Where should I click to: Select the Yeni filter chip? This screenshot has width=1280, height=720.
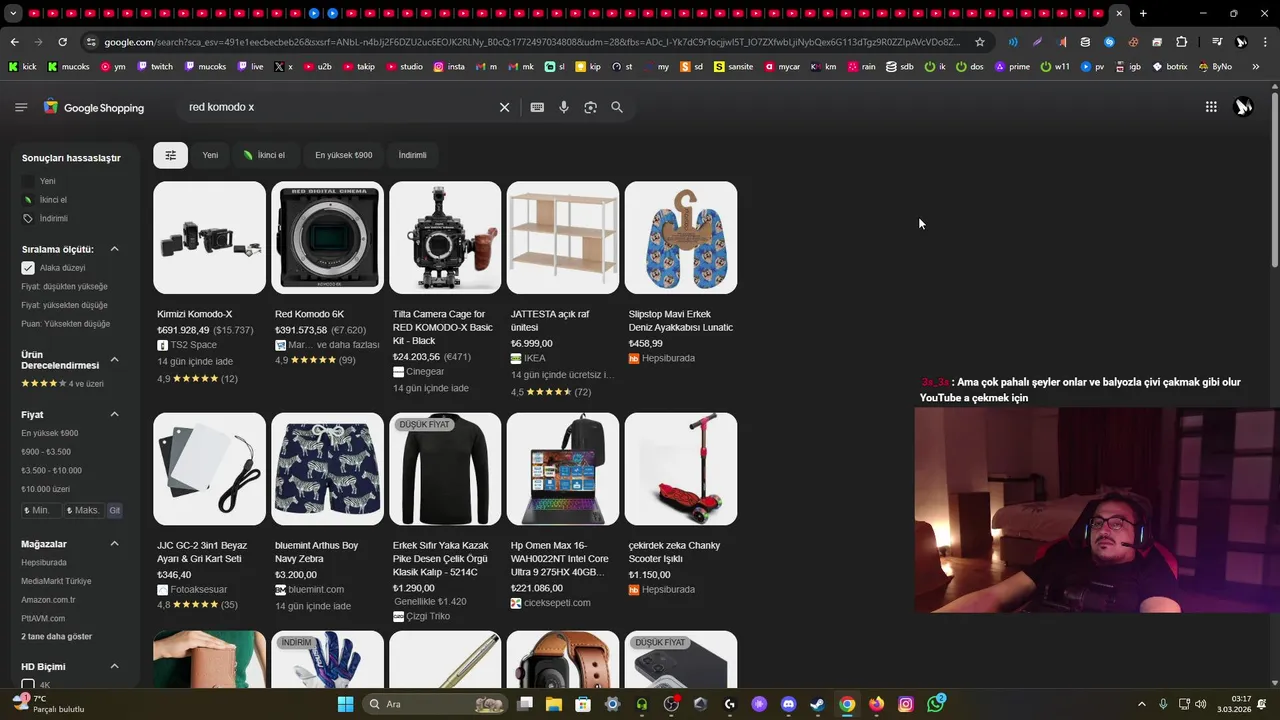[210, 155]
